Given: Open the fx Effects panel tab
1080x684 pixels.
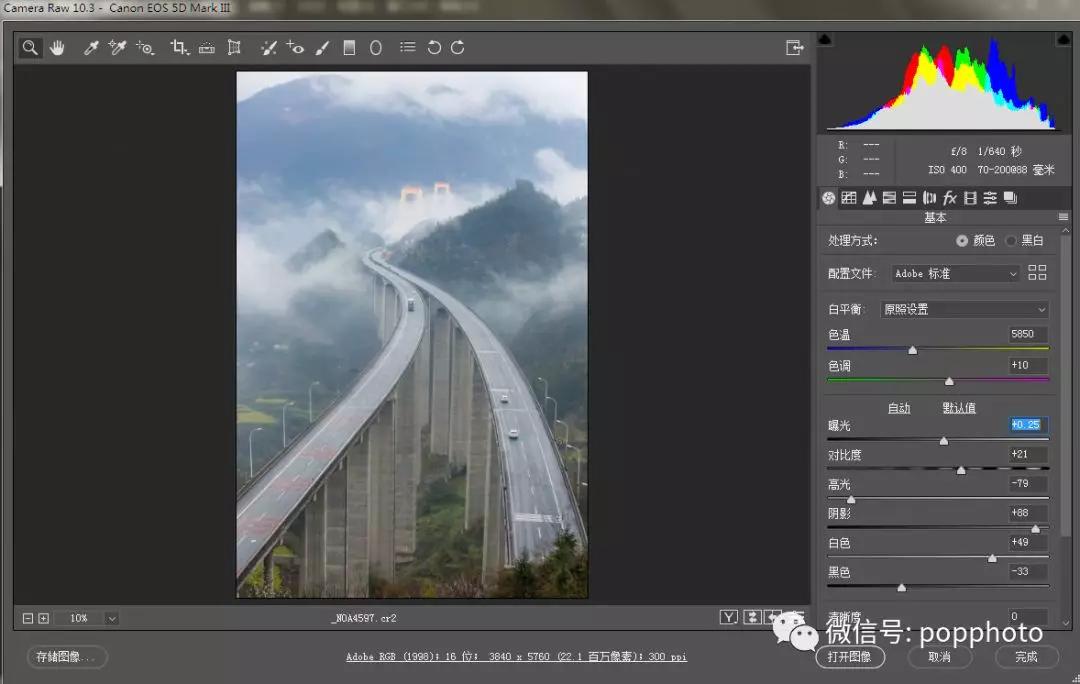Looking at the screenshot, I should coord(950,198).
